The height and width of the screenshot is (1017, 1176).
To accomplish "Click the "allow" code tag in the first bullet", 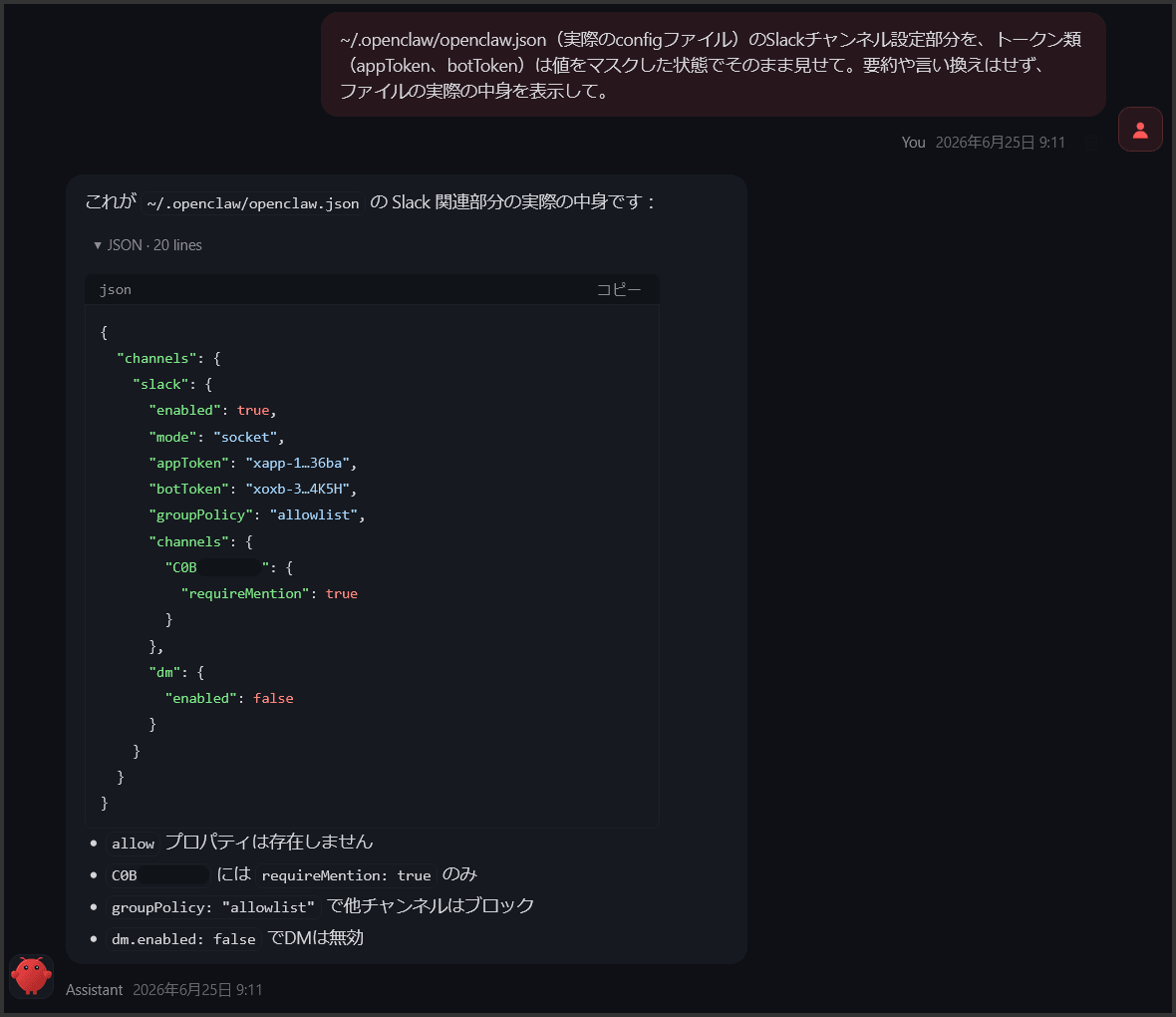I will click(x=133, y=844).
